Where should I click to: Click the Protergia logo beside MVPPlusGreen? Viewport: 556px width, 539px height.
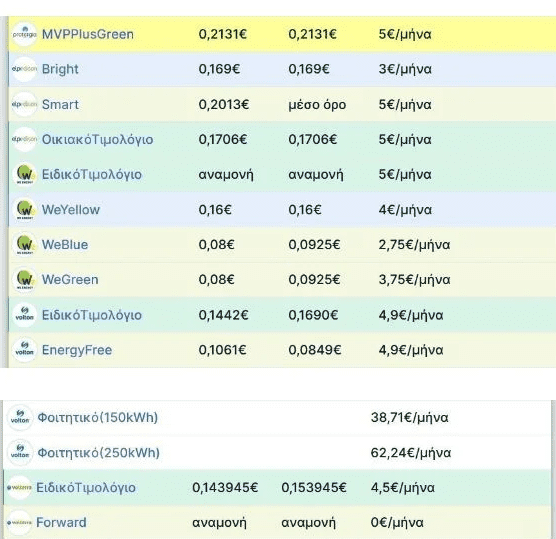pos(24,34)
